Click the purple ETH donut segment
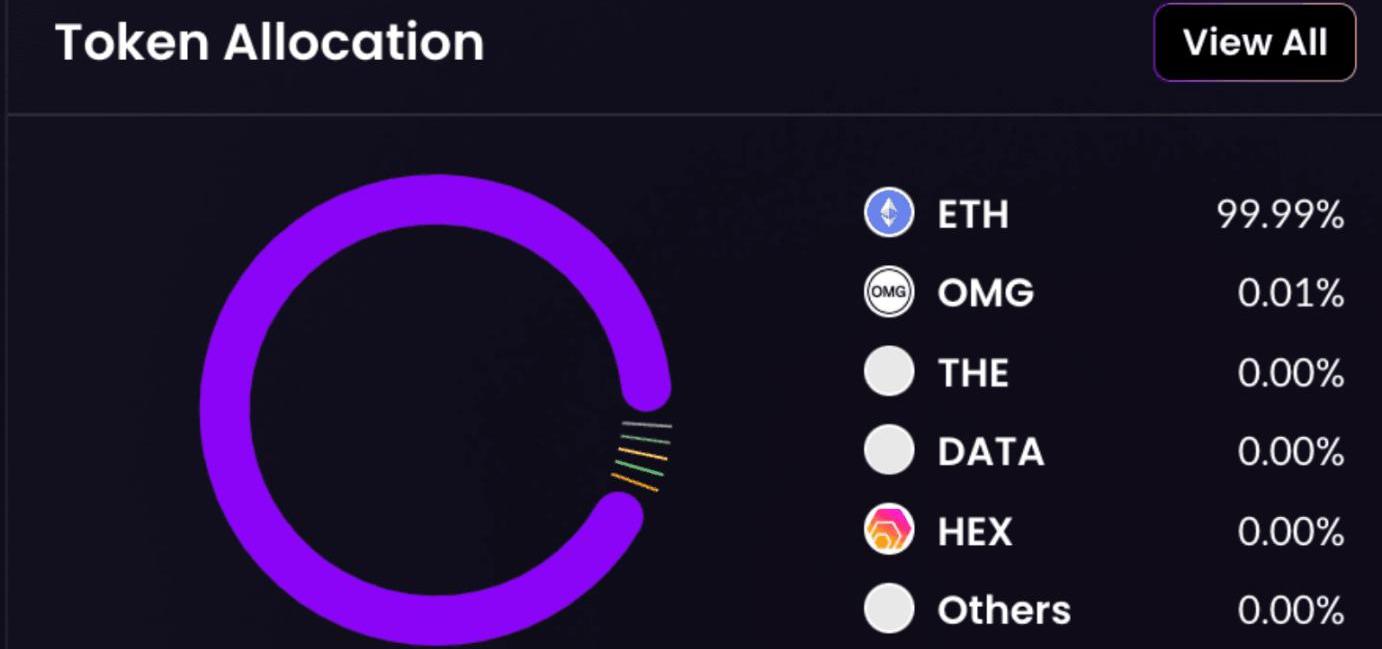Image resolution: width=1382 pixels, height=649 pixels. (225, 410)
